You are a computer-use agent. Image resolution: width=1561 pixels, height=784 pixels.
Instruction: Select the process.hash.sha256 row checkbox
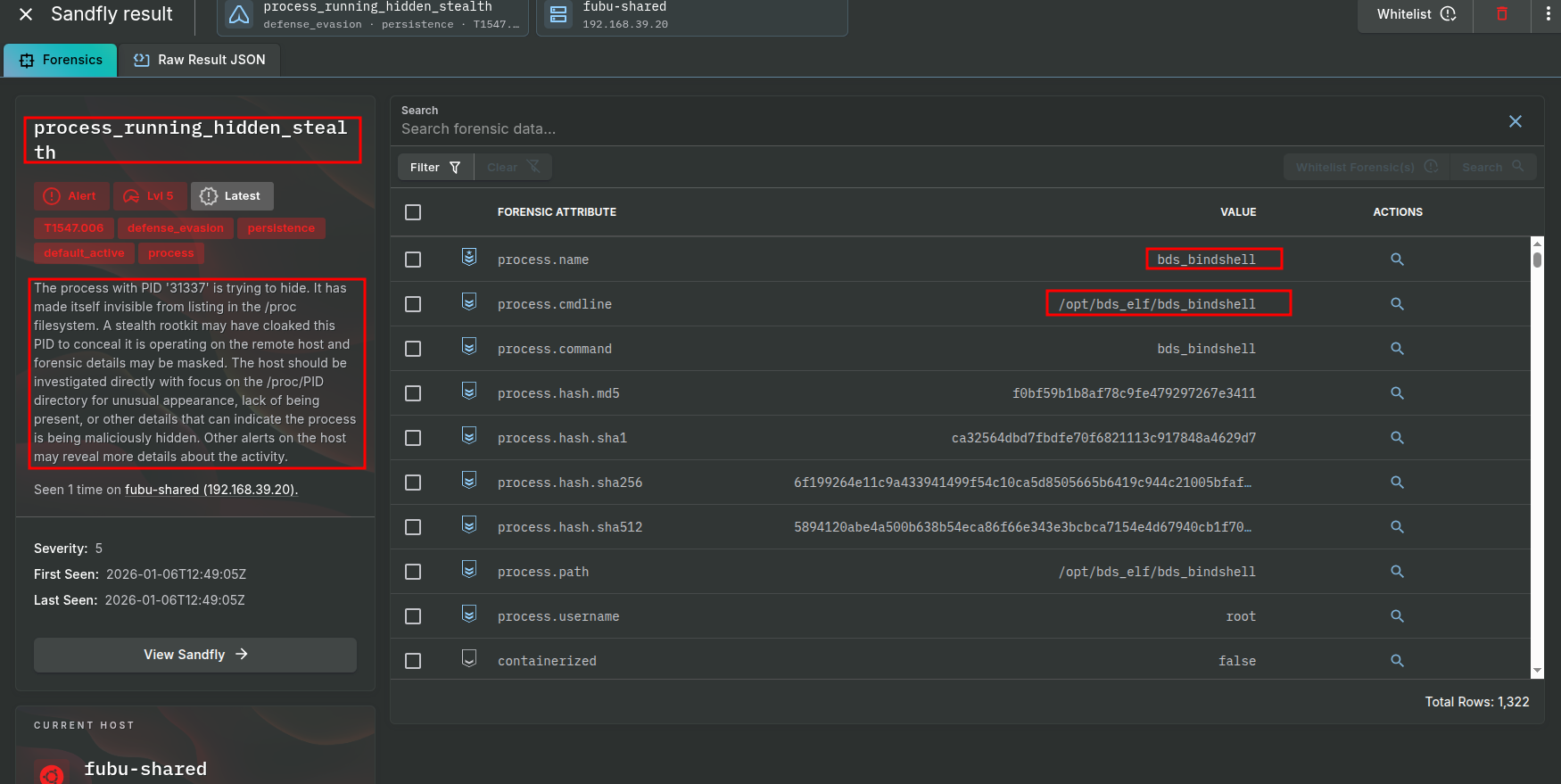(x=413, y=483)
